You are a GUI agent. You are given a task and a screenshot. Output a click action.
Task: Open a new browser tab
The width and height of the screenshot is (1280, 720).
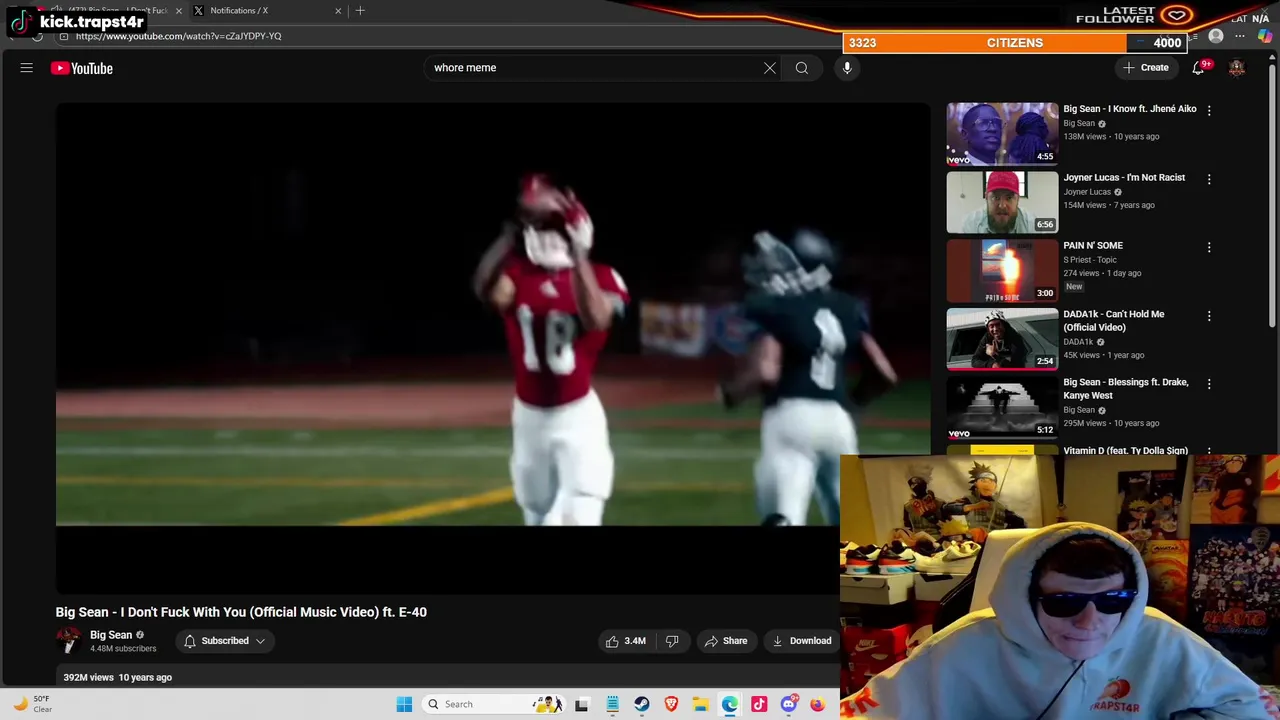(x=360, y=11)
